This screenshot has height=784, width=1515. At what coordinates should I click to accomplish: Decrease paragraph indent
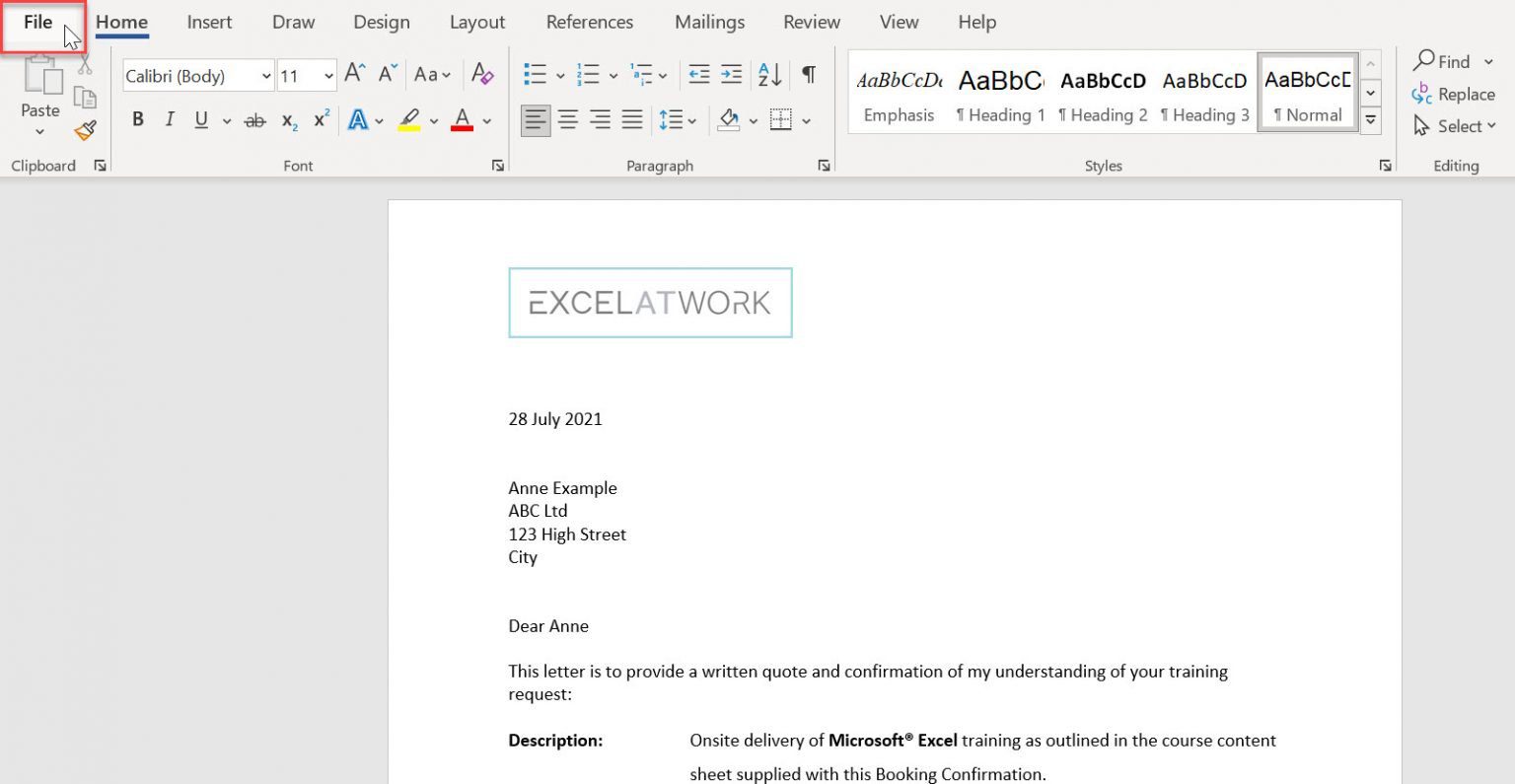[699, 74]
